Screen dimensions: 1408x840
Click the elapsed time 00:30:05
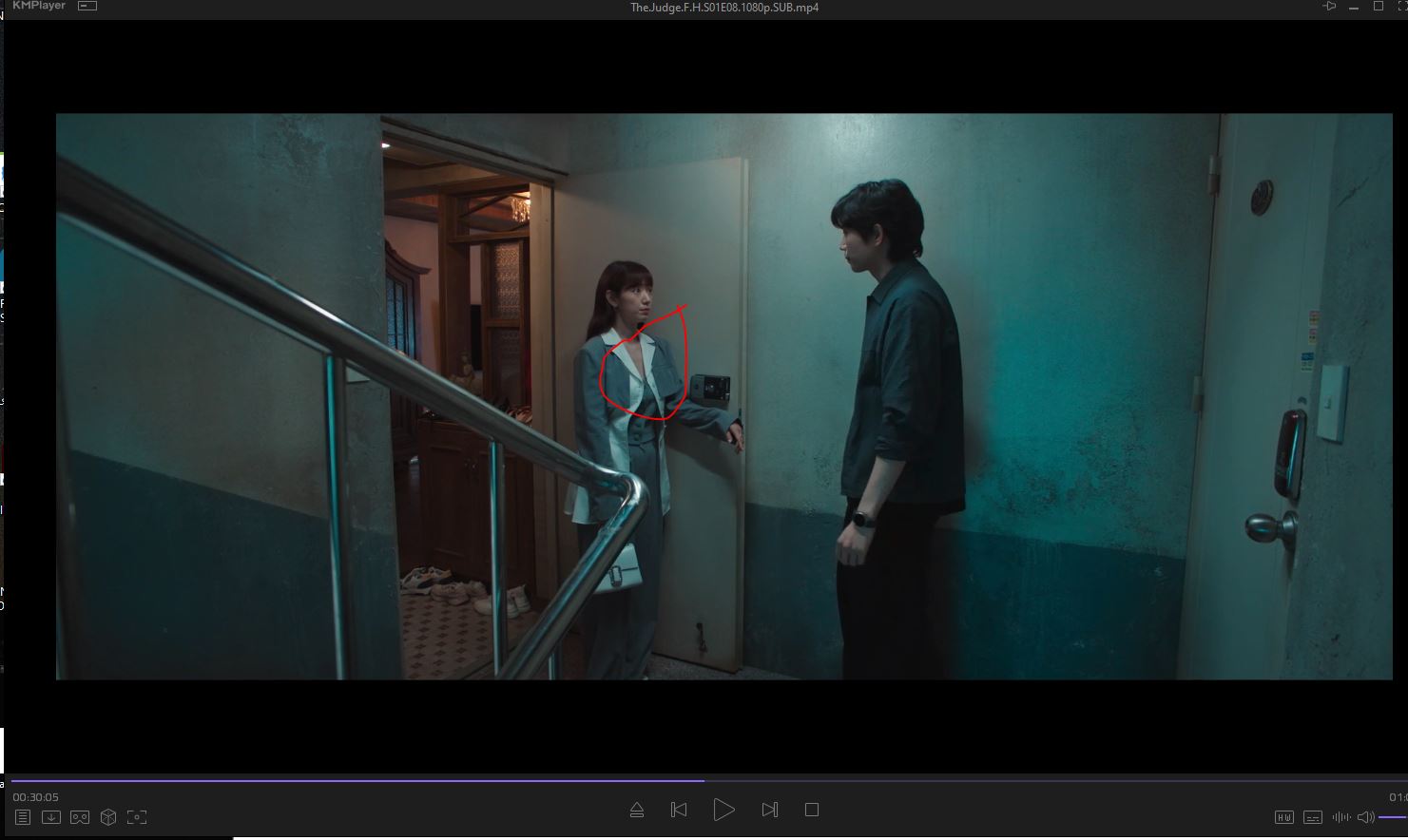tap(35, 797)
